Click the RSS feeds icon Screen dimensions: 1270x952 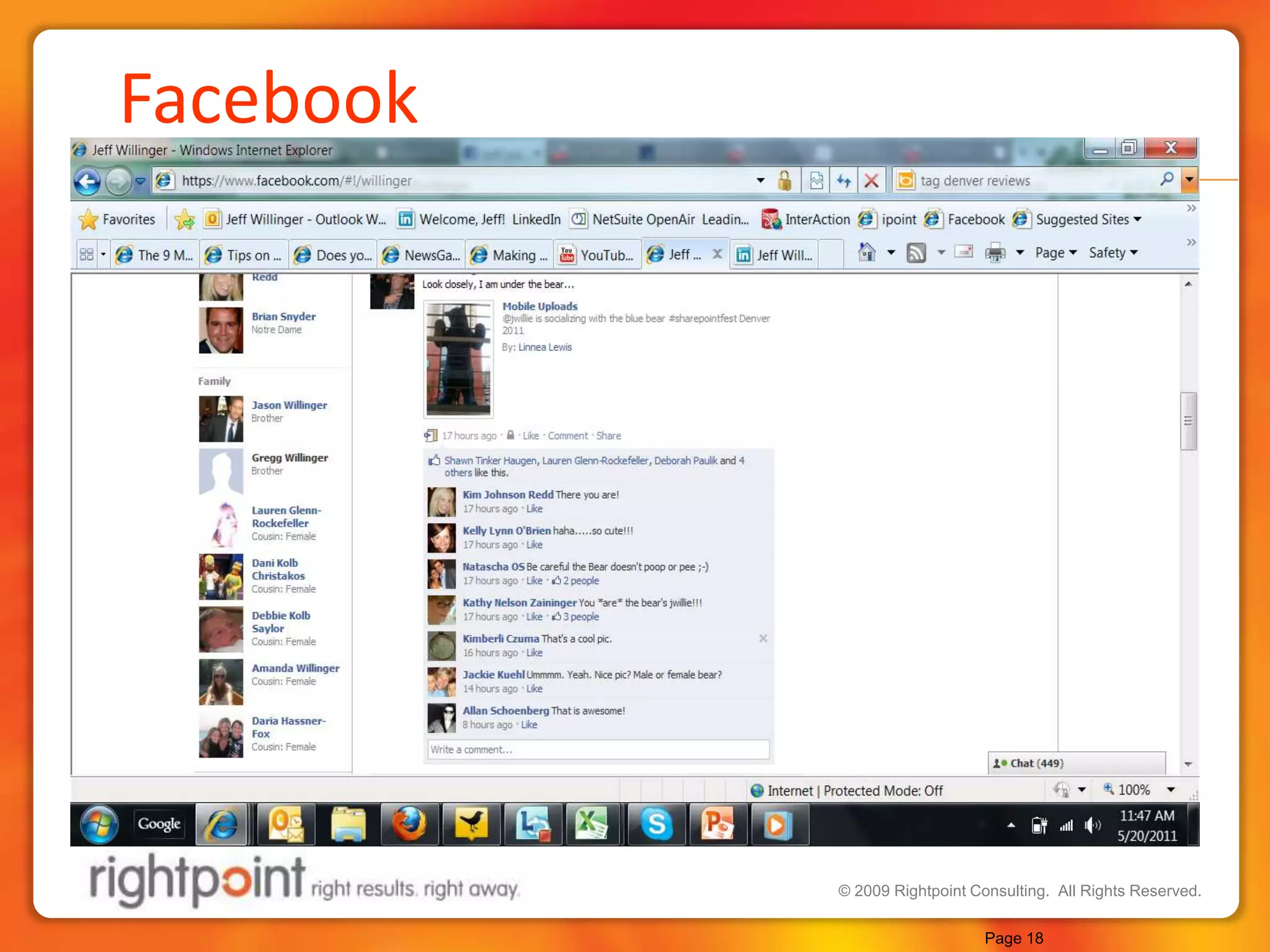[916, 253]
